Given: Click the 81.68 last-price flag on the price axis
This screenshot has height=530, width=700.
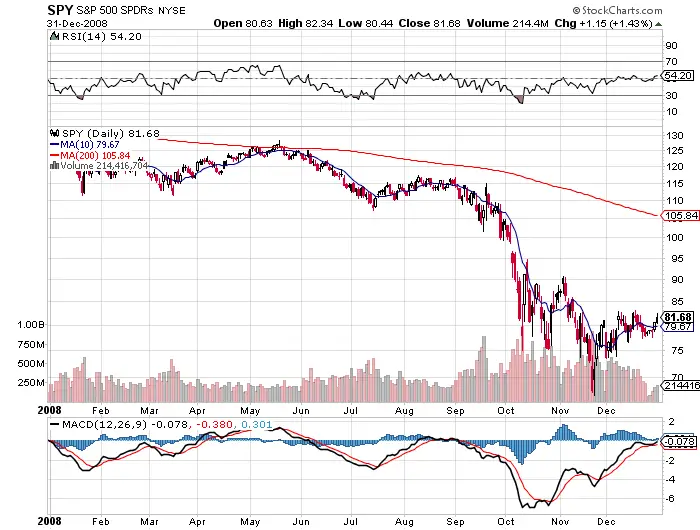Looking at the screenshot, I should tap(678, 317).
